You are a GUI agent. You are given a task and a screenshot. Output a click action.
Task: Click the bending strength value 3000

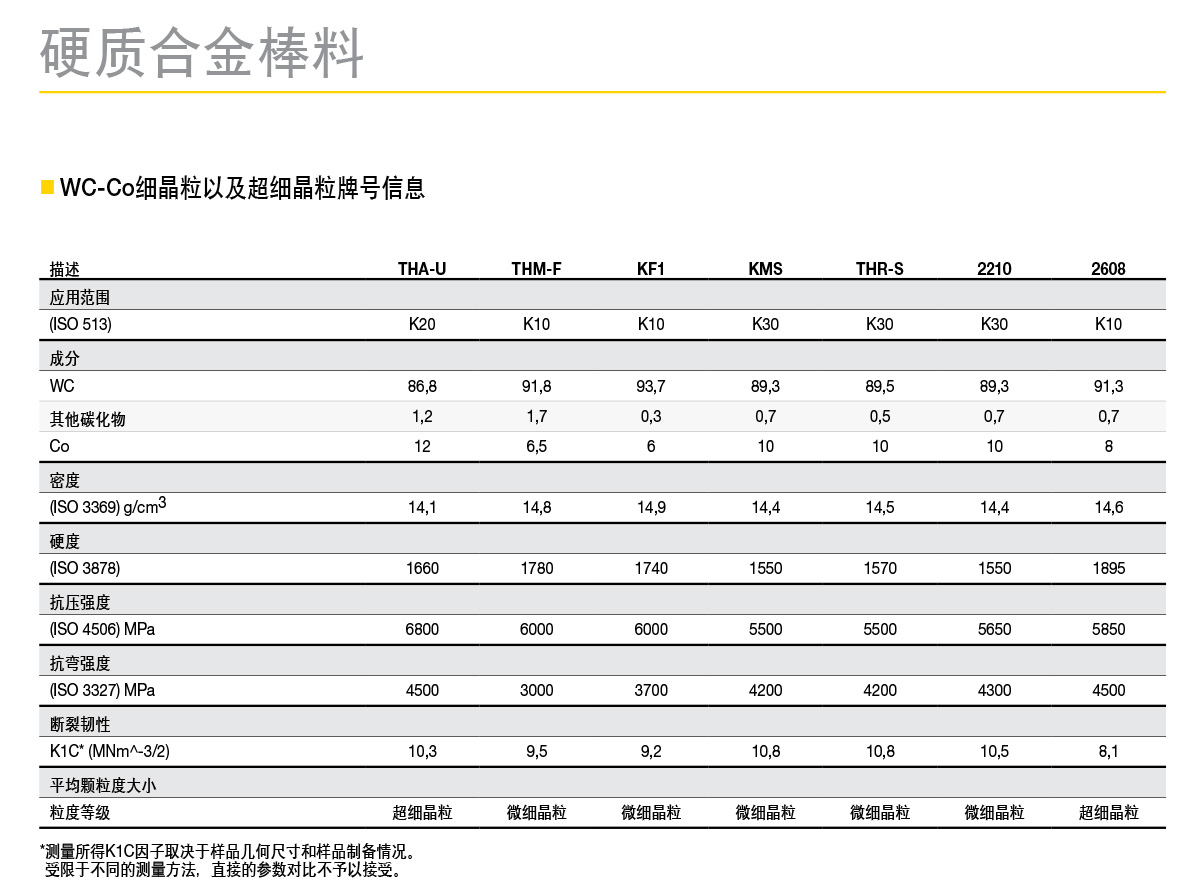pyautogui.click(x=537, y=690)
